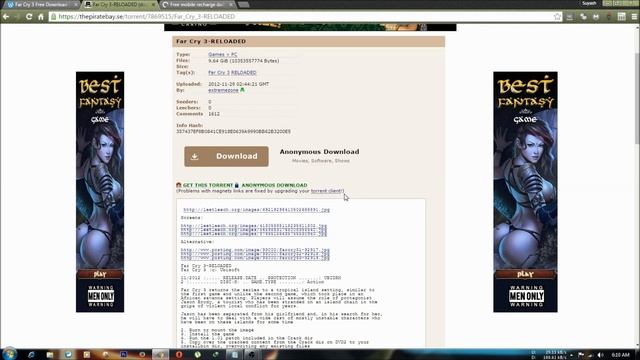Click the Anonymous Download heading

(320, 152)
